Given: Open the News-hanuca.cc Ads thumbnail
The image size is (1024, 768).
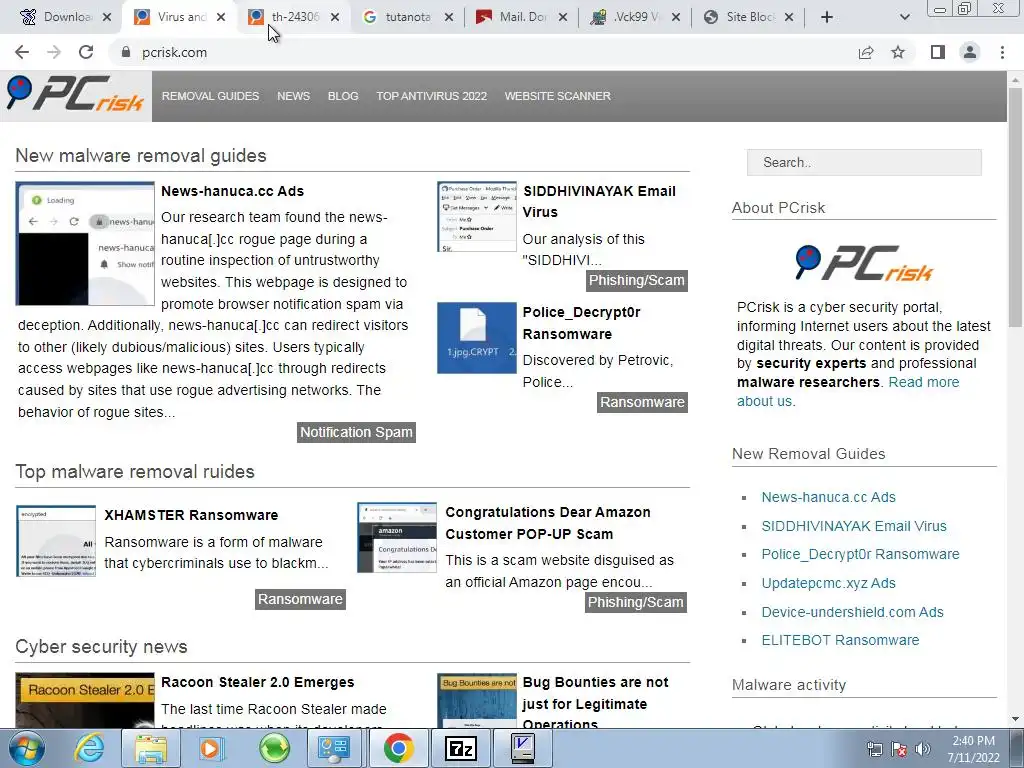Looking at the screenshot, I should (x=85, y=244).
